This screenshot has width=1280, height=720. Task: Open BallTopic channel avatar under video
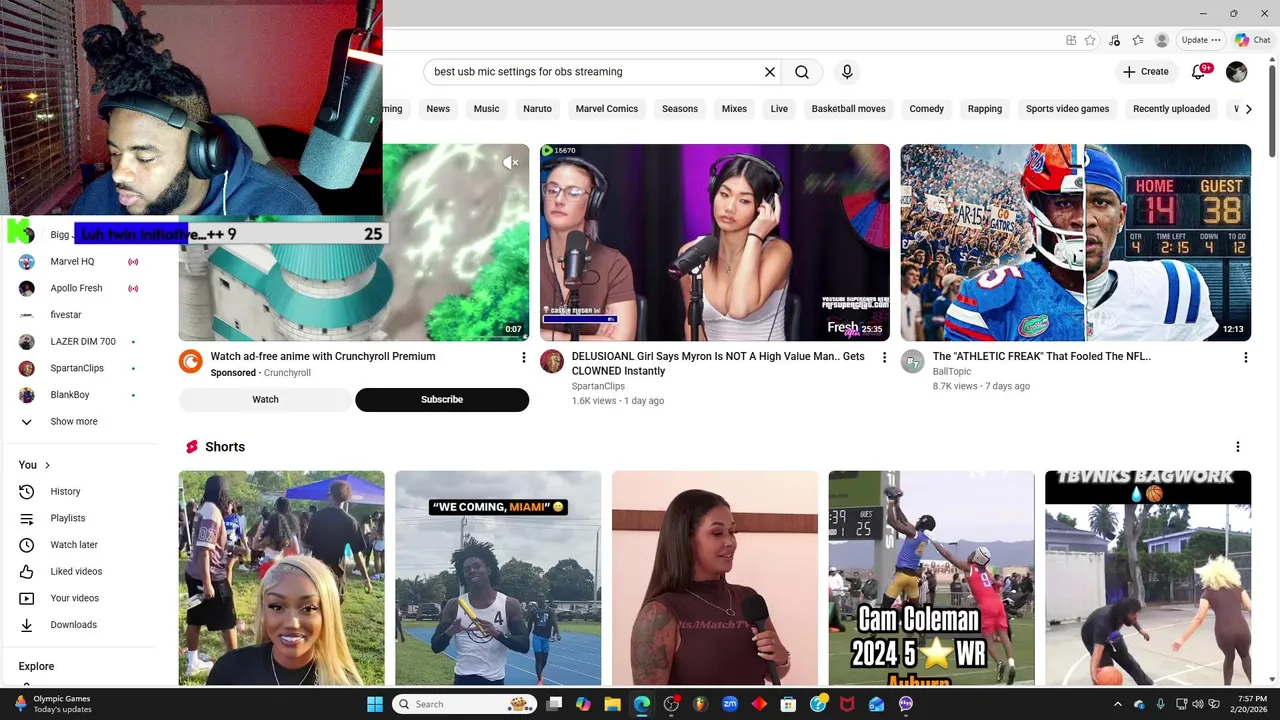tap(912, 361)
